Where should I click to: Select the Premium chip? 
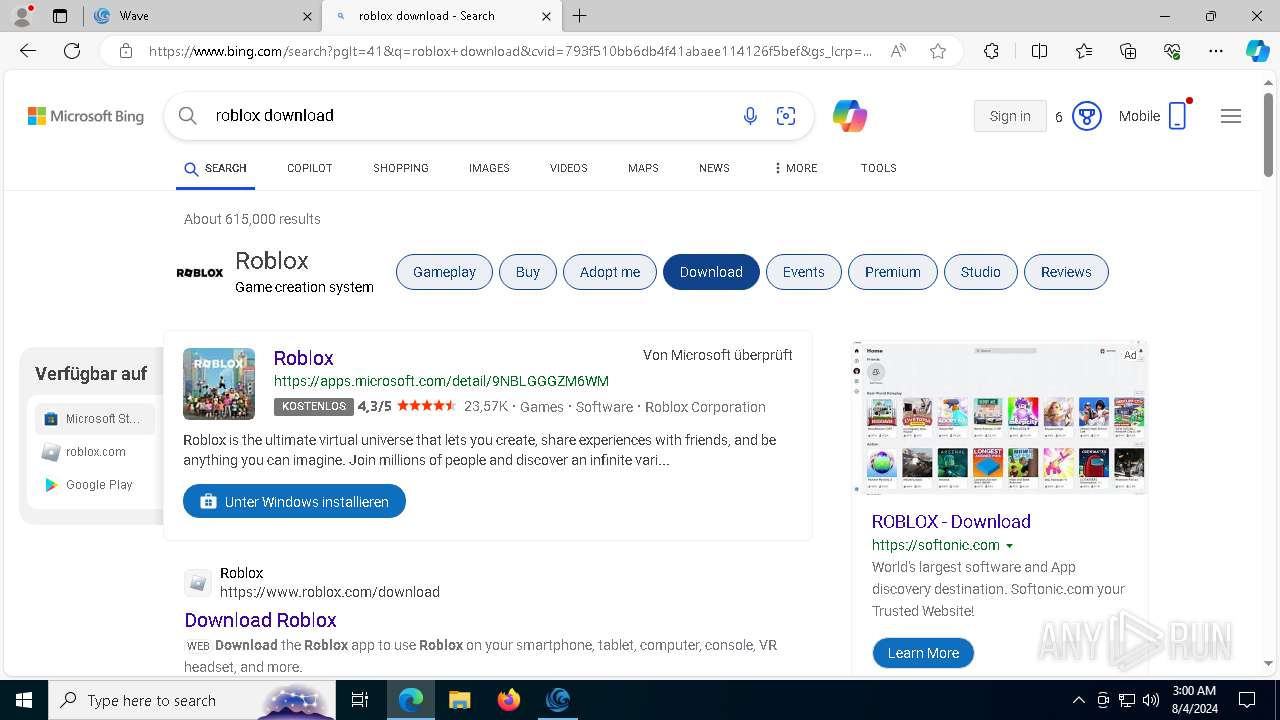[x=893, y=272]
